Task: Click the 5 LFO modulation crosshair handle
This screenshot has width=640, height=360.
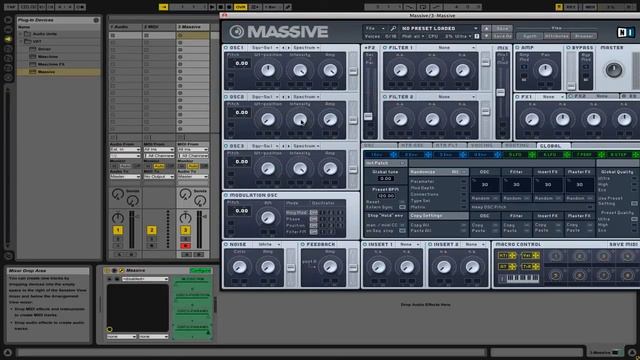Action: coord(532,155)
